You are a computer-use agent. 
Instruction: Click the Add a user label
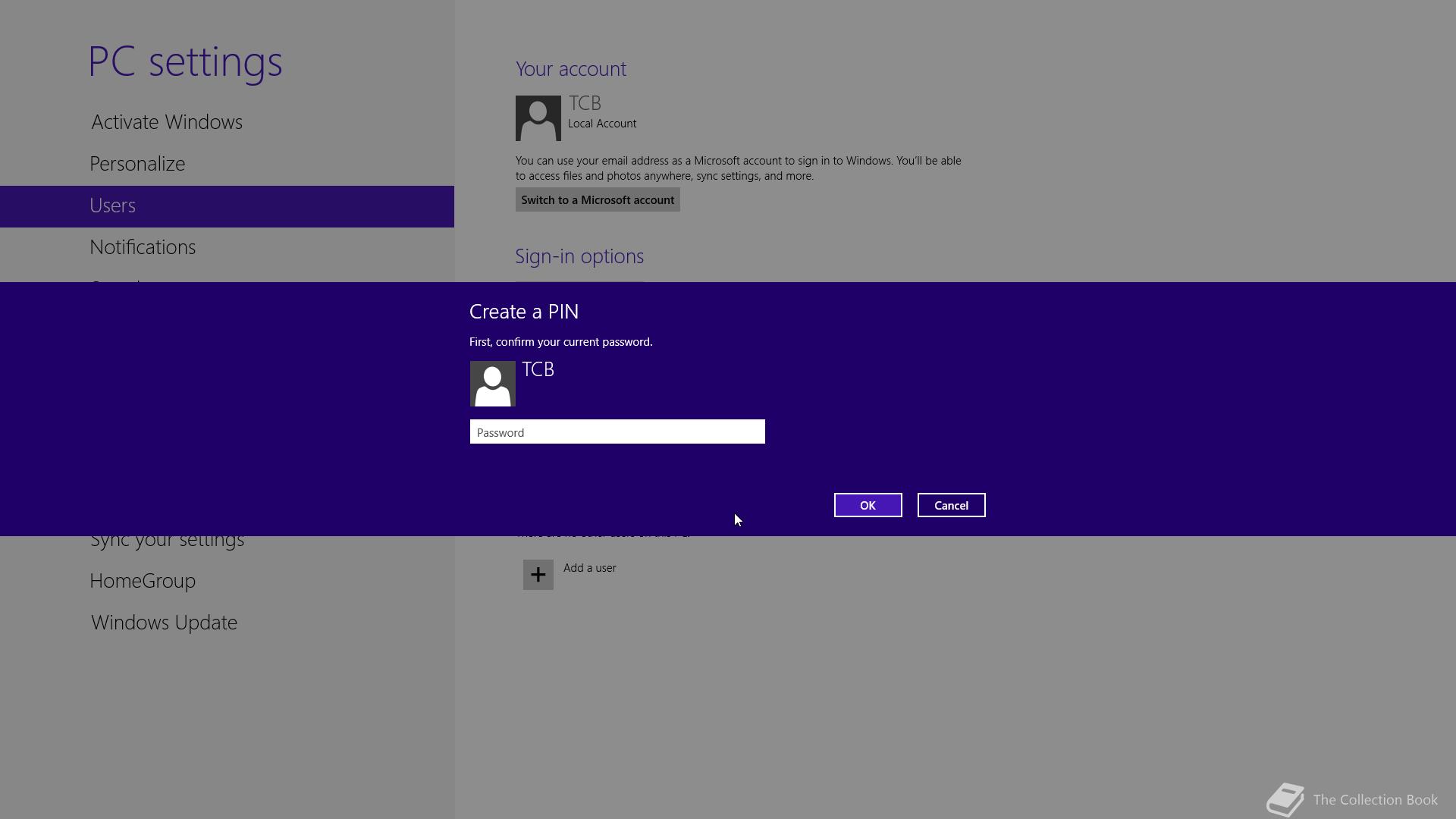tap(589, 568)
